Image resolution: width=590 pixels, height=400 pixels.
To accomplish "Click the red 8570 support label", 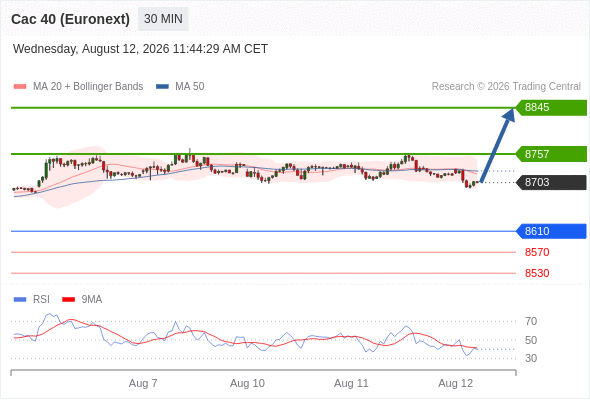I will pyautogui.click(x=537, y=252).
